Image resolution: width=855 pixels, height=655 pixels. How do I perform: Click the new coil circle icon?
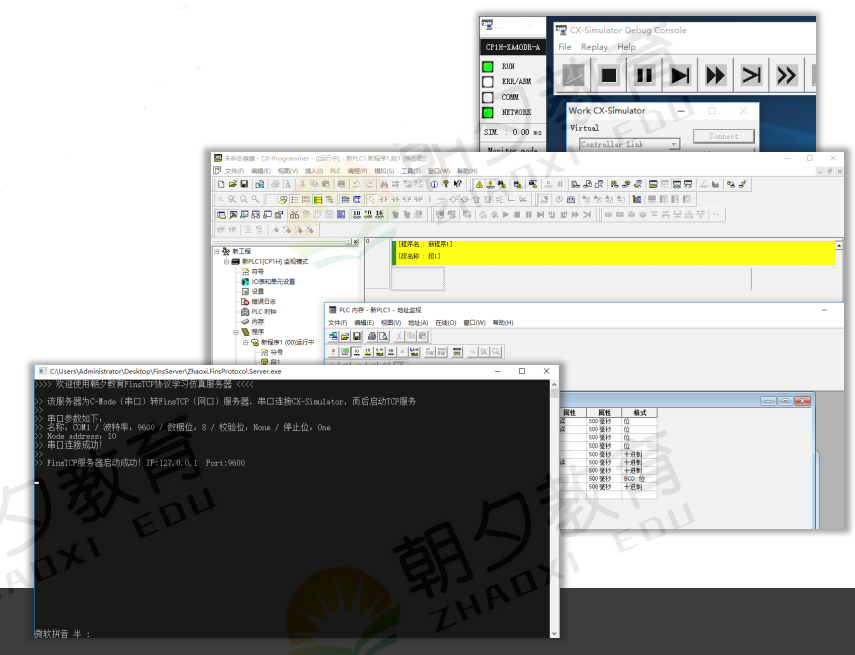(453, 200)
